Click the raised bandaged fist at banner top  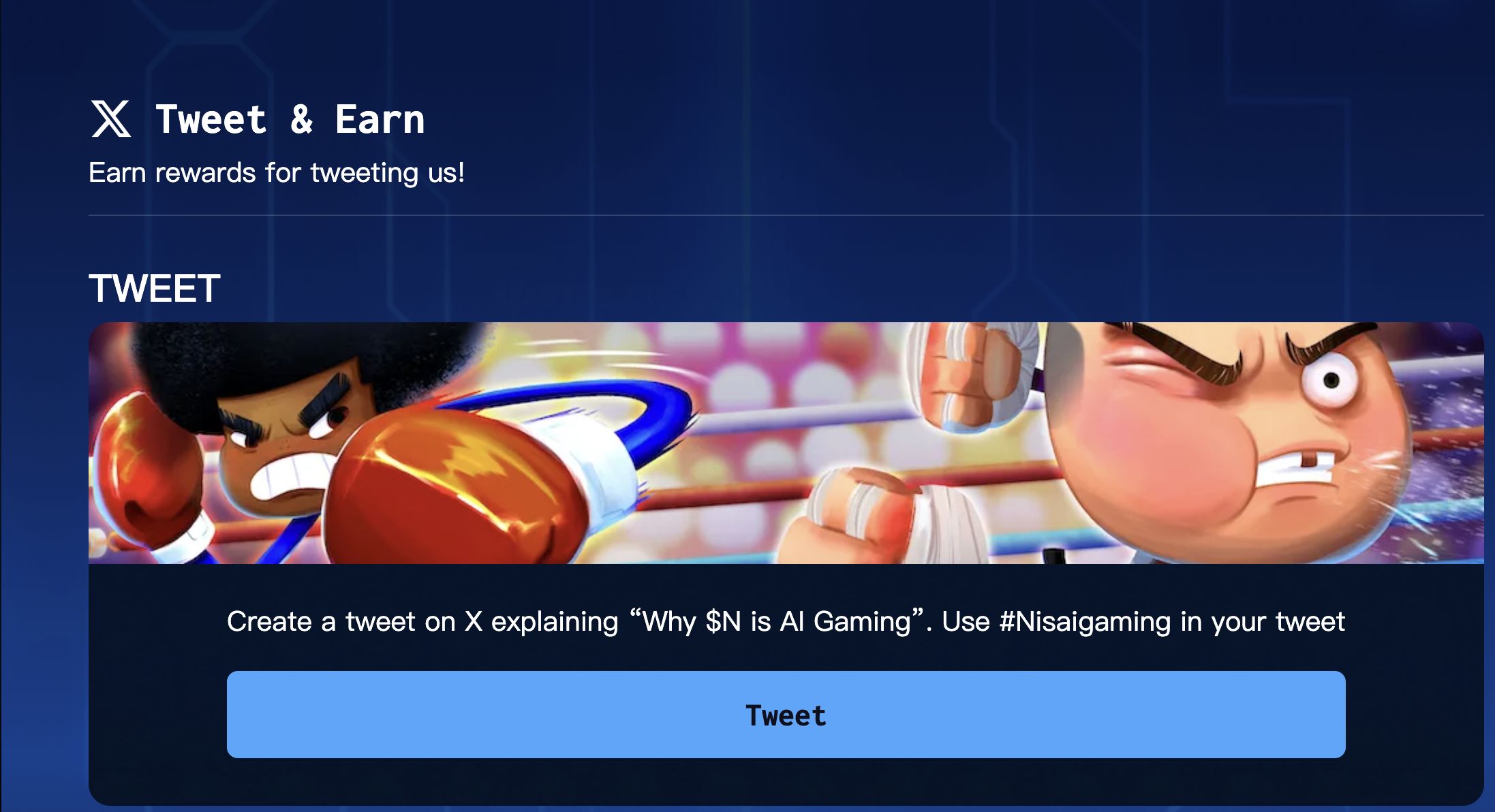[x=974, y=375]
